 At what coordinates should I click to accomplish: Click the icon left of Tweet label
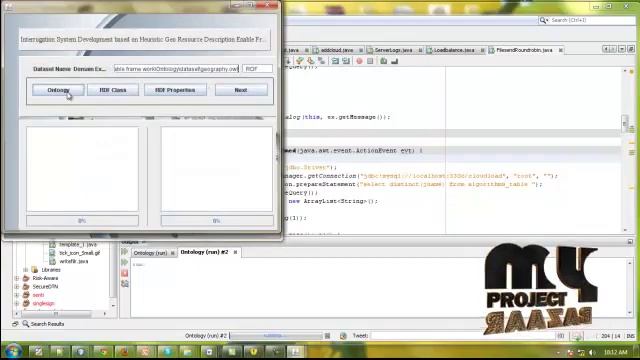point(343,336)
